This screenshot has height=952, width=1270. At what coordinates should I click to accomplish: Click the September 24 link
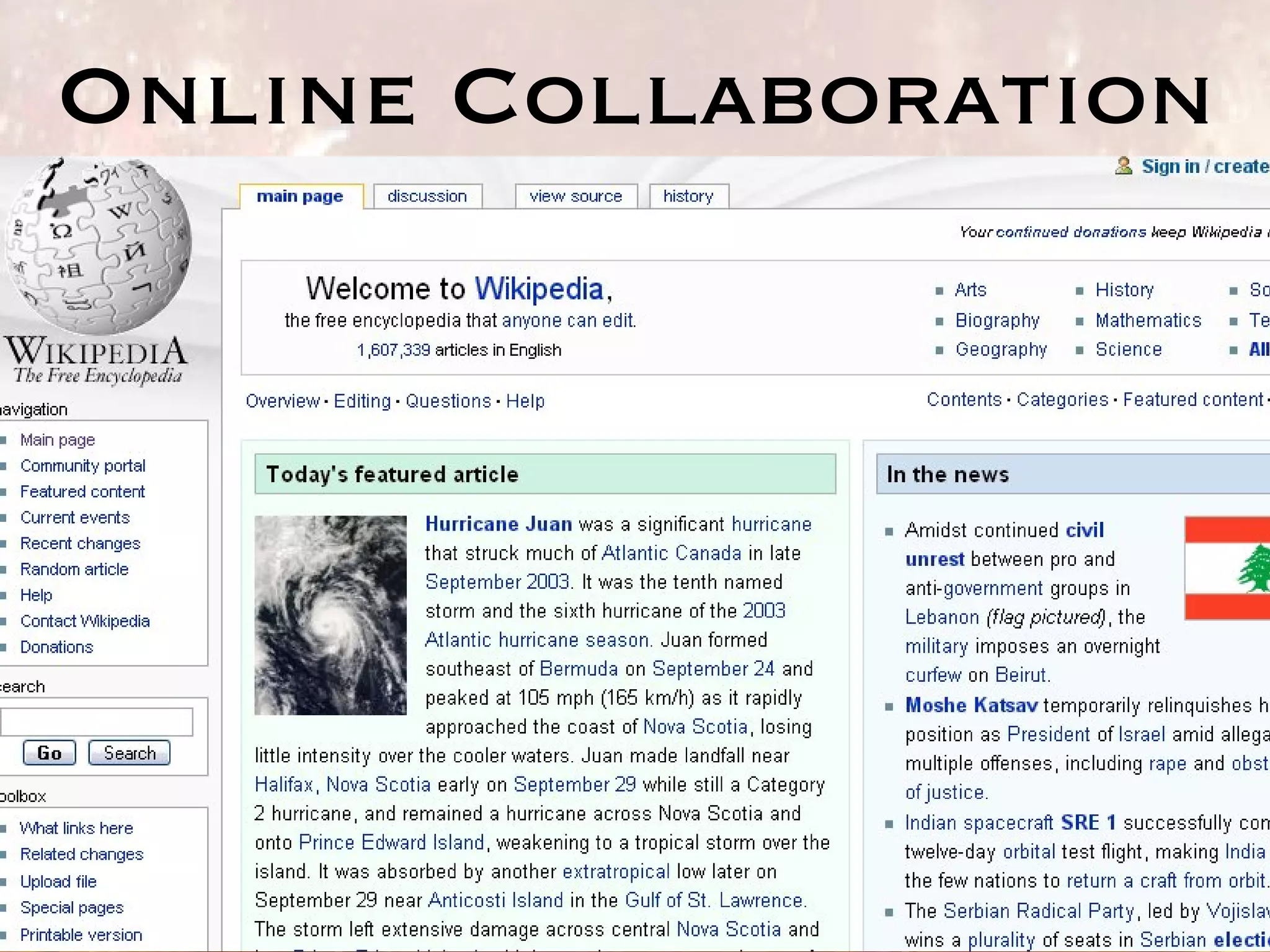(x=713, y=669)
